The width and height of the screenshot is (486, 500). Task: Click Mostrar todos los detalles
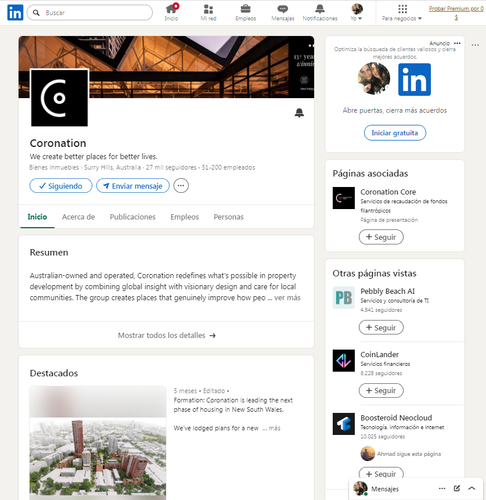(166, 335)
